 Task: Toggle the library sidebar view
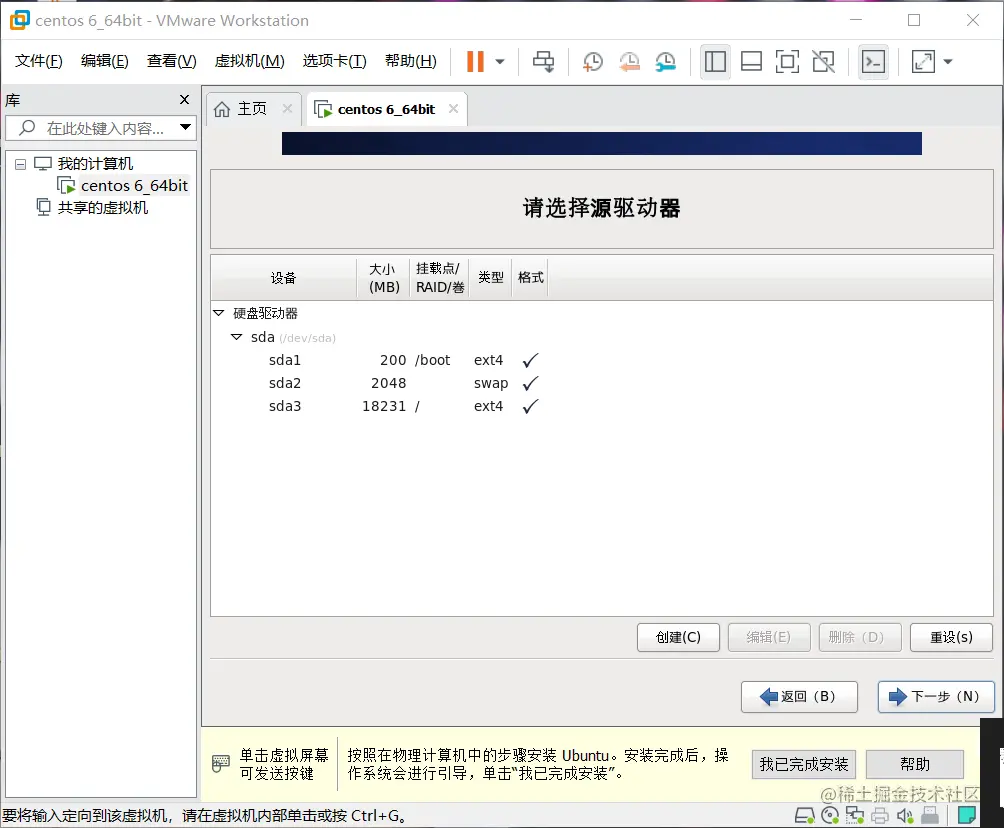click(715, 61)
